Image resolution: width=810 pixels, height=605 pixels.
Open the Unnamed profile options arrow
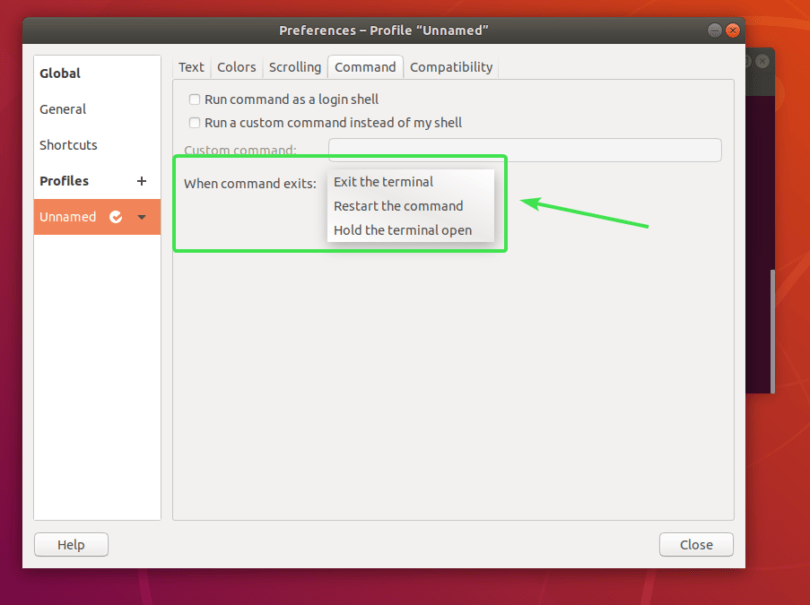pos(141,216)
